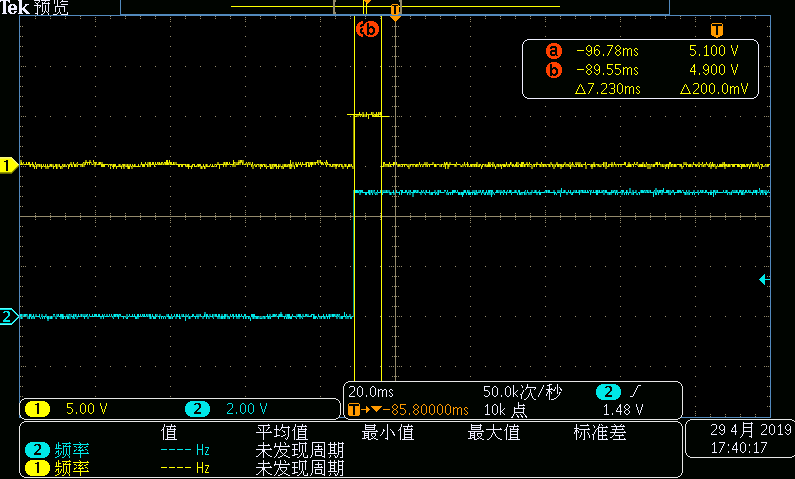795x479 pixels.
Task: Click the time 17:40:17
Action: (x=739, y=448)
